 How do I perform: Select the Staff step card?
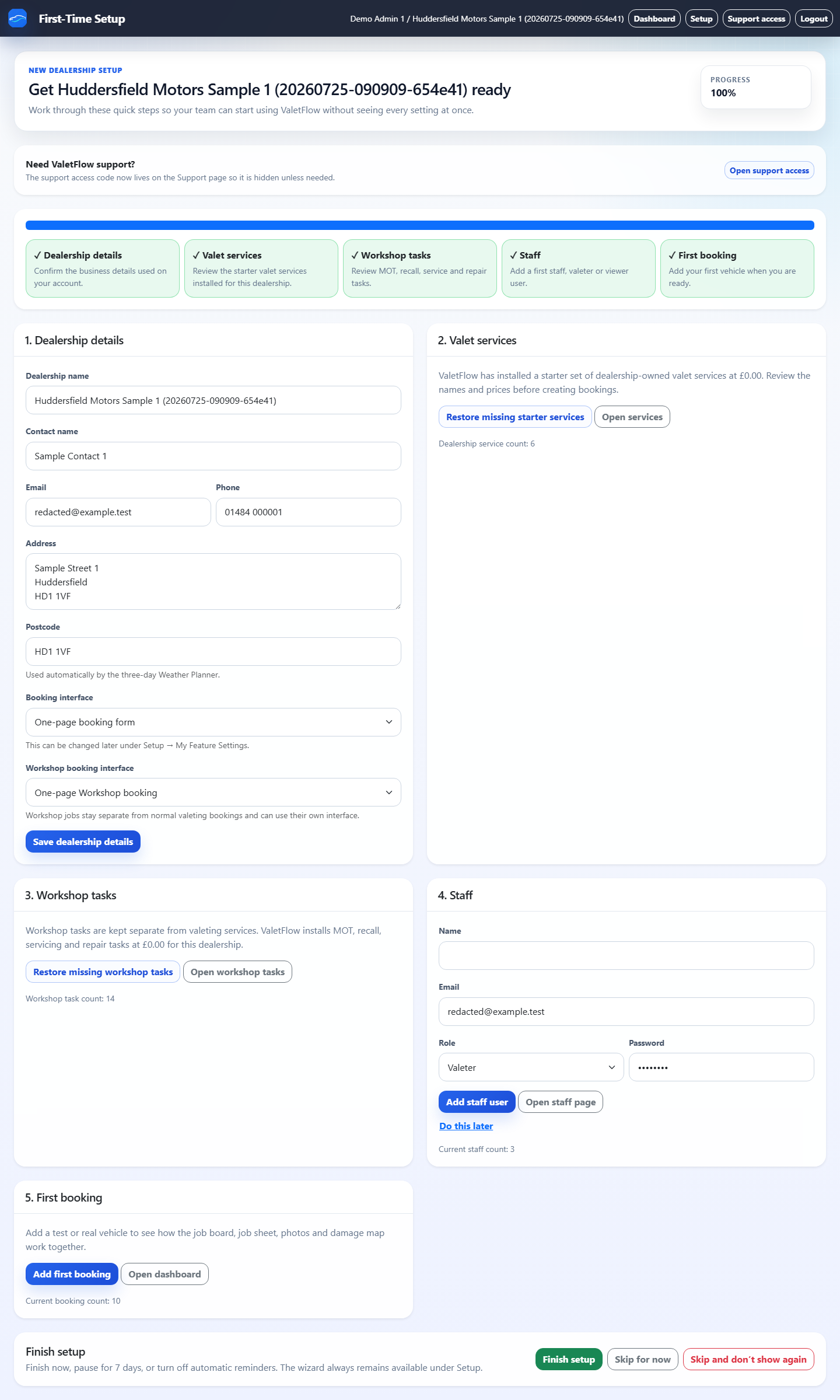pyautogui.click(x=579, y=268)
